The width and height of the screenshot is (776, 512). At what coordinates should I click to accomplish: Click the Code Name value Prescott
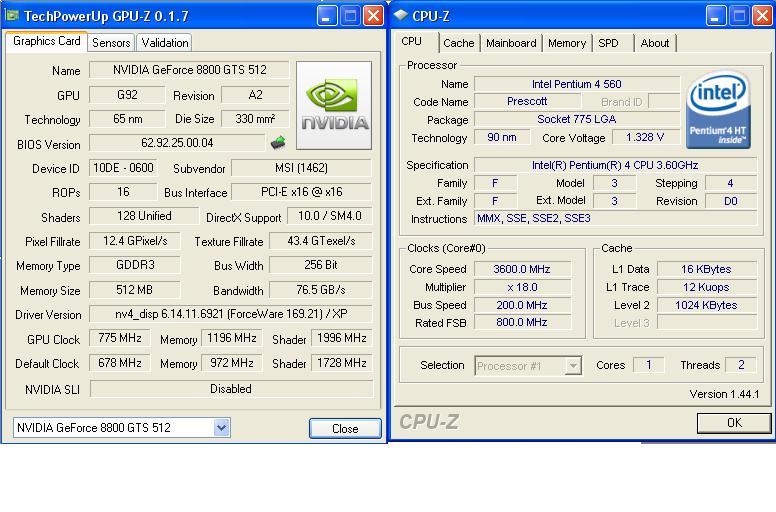pos(527,101)
